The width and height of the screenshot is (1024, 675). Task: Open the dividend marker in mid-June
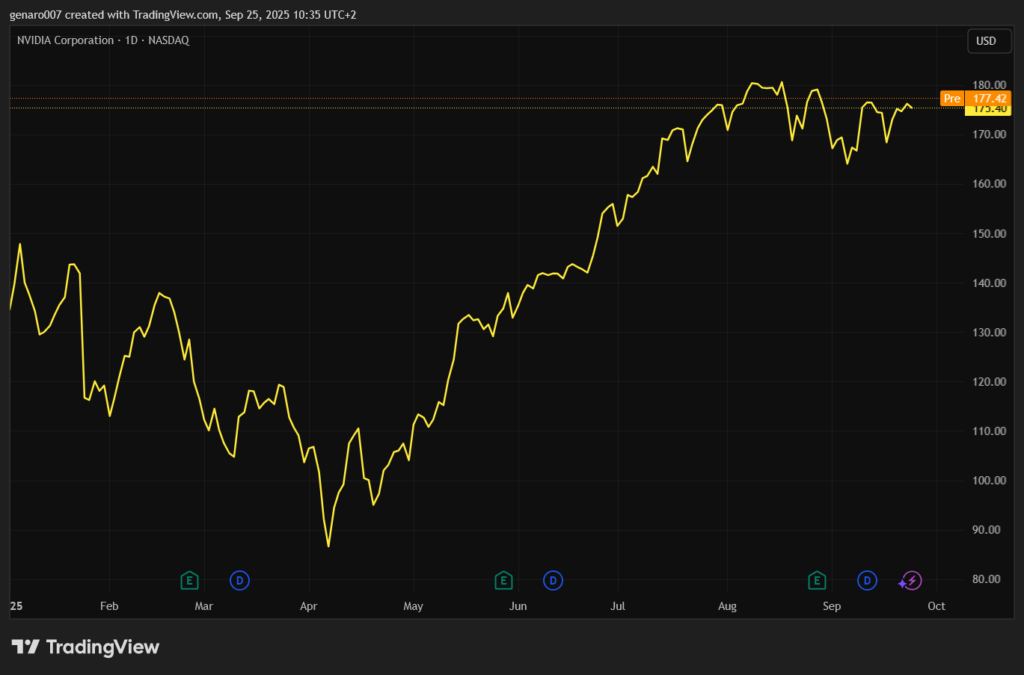(x=552, y=580)
